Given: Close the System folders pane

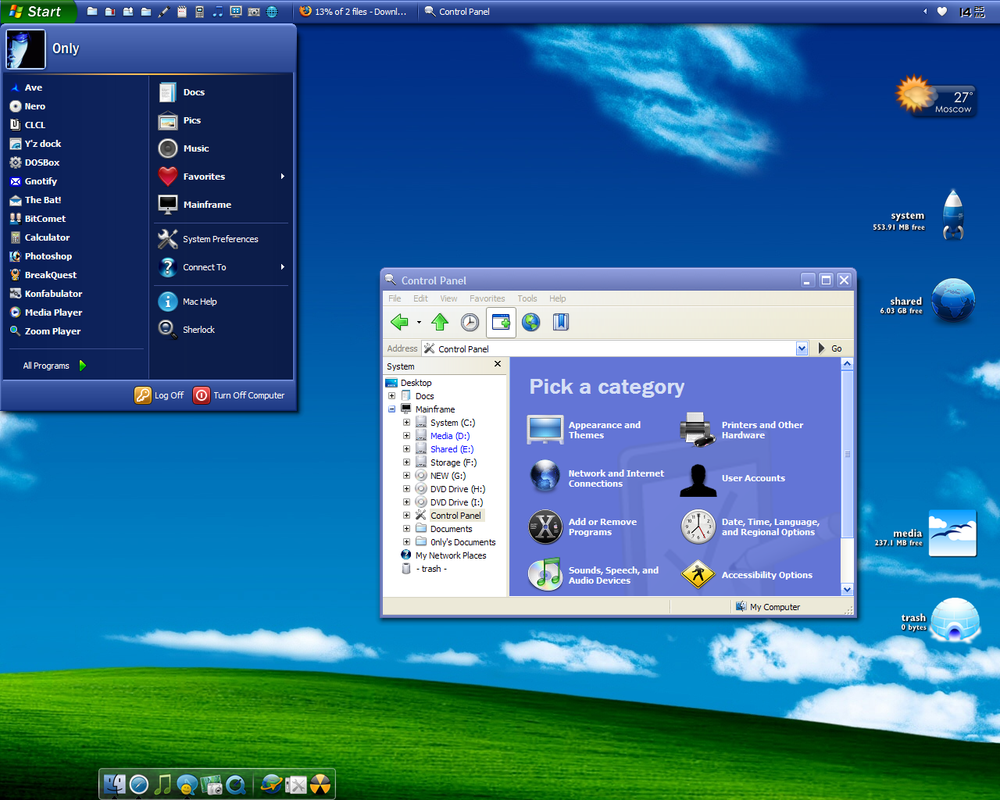Looking at the screenshot, I should (x=497, y=364).
